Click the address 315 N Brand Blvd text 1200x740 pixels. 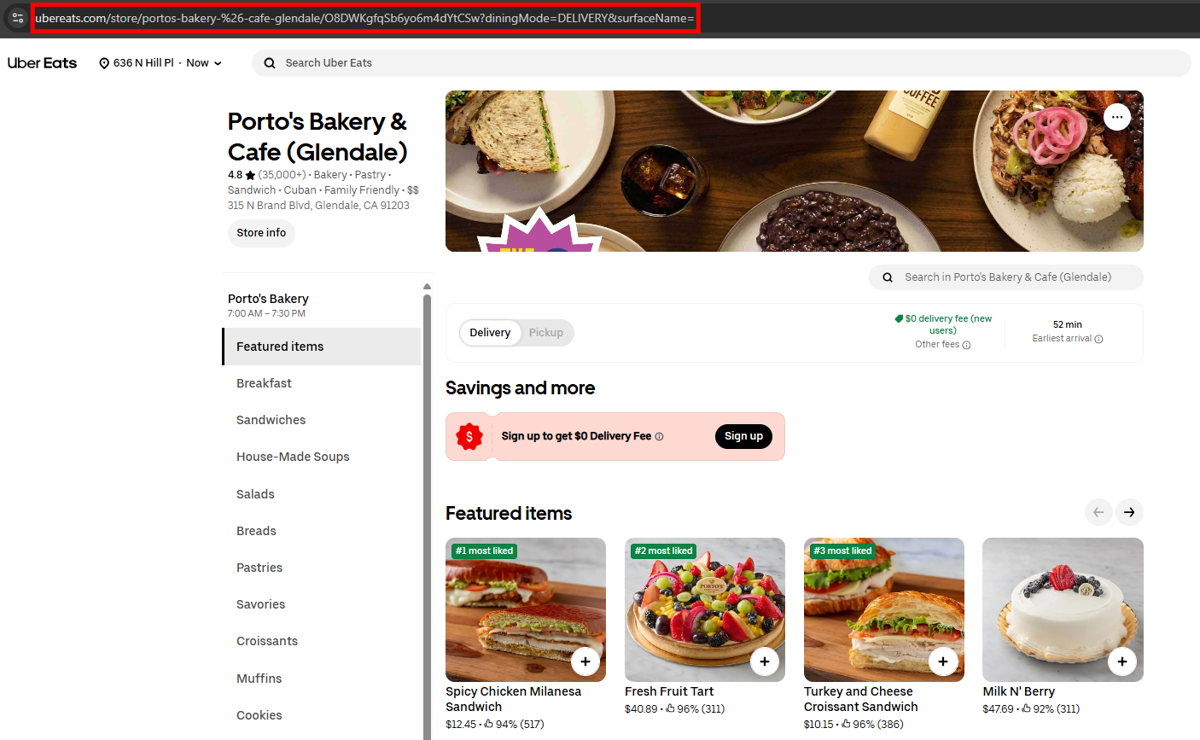click(318, 206)
